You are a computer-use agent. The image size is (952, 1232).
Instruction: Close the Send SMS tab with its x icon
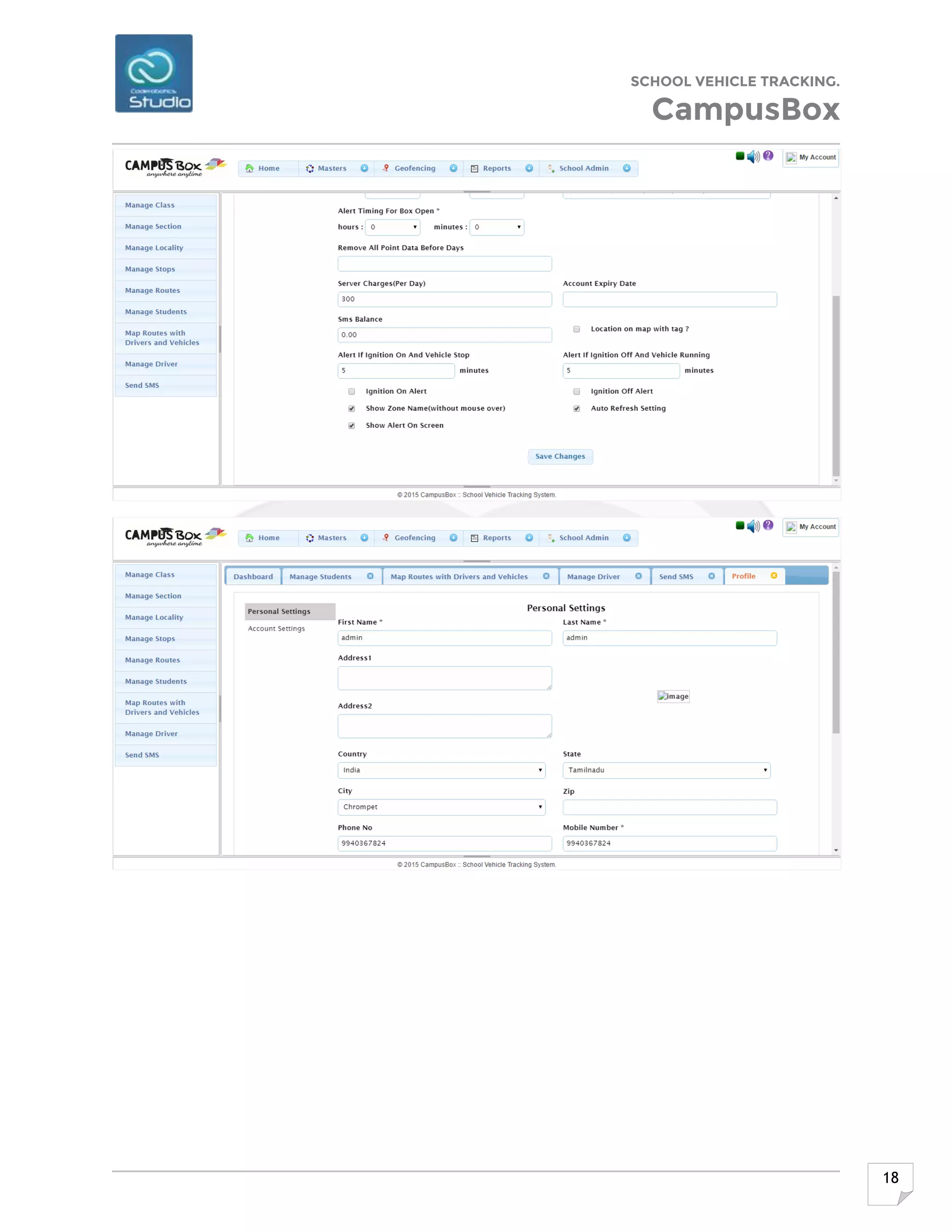click(x=711, y=576)
